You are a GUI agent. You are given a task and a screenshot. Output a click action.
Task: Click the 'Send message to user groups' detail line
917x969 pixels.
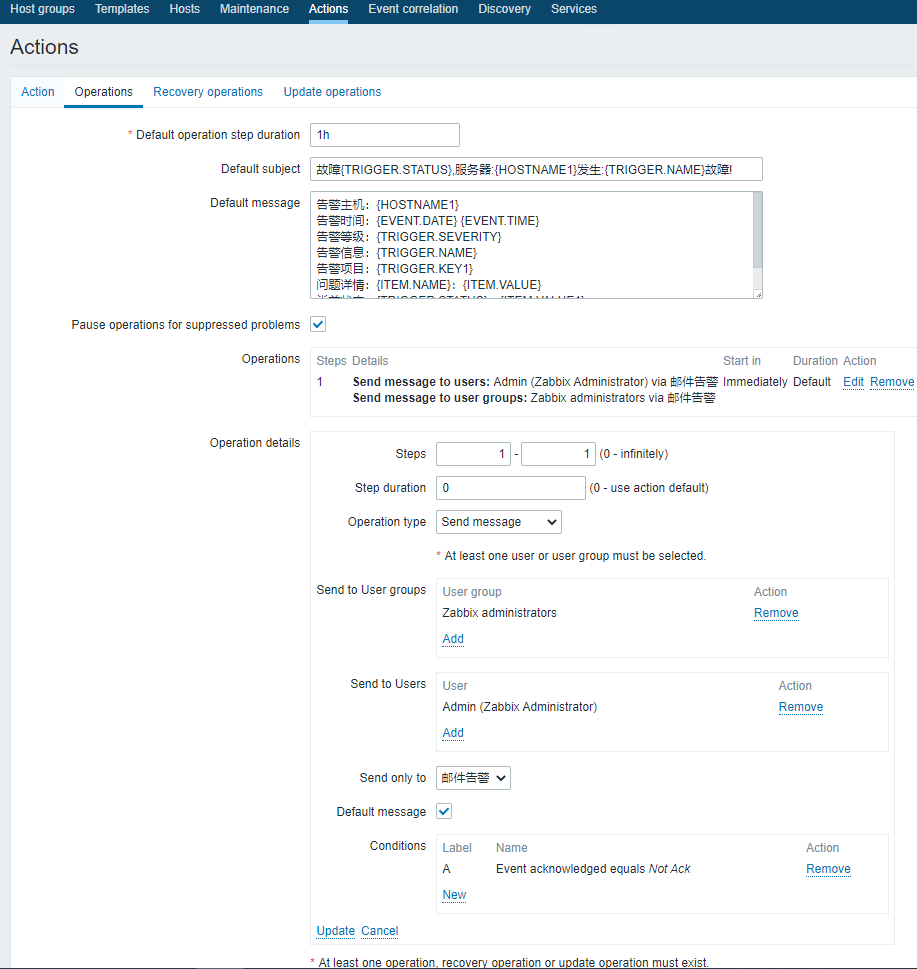pos(534,398)
